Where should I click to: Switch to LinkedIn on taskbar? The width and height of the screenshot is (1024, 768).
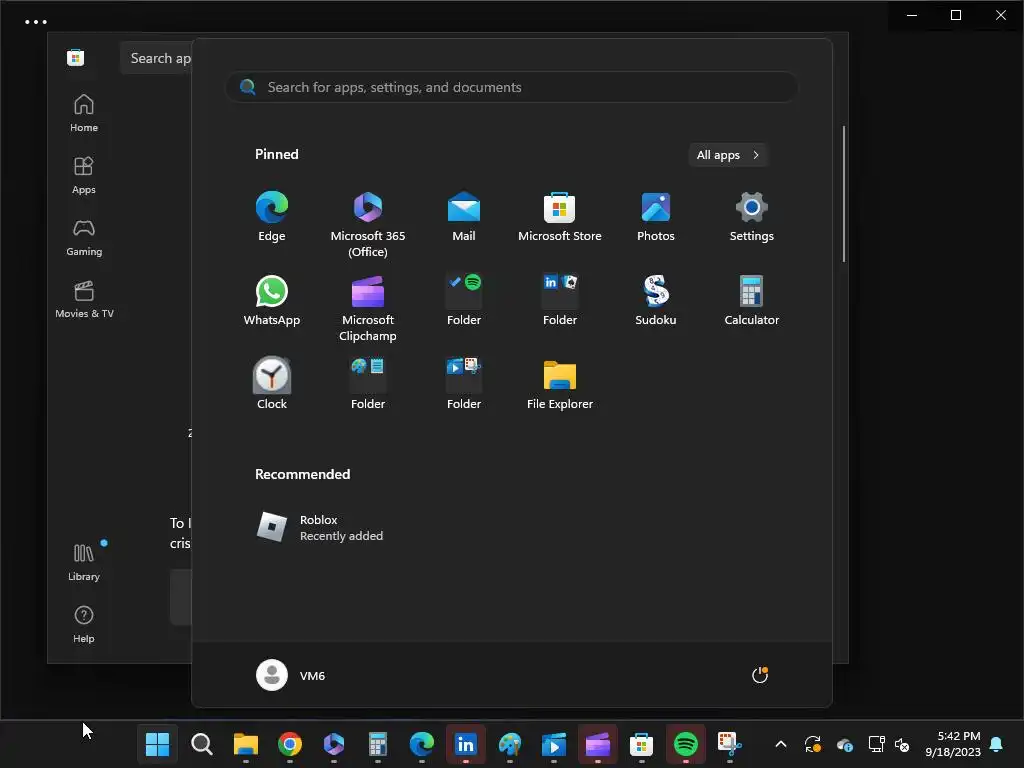(x=466, y=744)
